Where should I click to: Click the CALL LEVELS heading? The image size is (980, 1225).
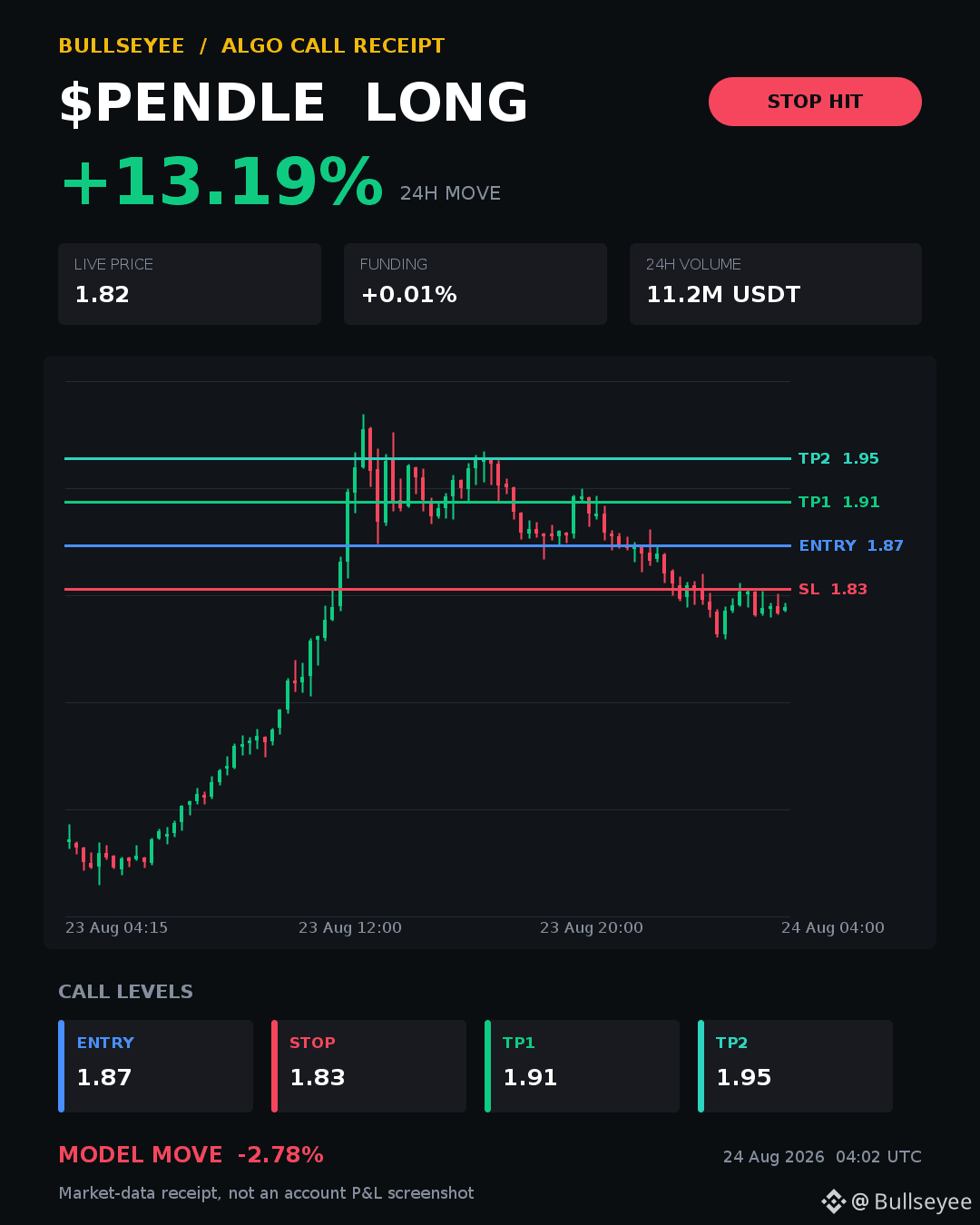pos(126,992)
